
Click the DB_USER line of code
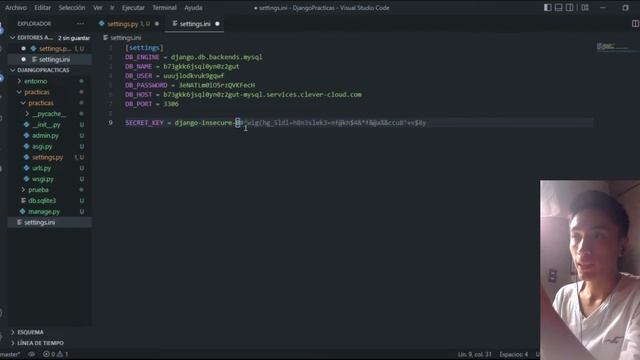click(175, 76)
